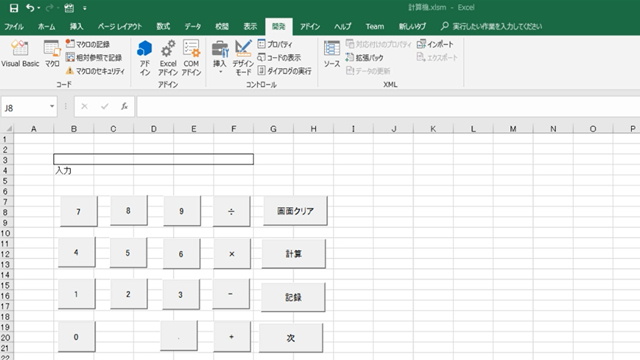Screen dimensions: 640x360
Task: Open the Visual Basic editor icon
Action: (x=20, y=49)
